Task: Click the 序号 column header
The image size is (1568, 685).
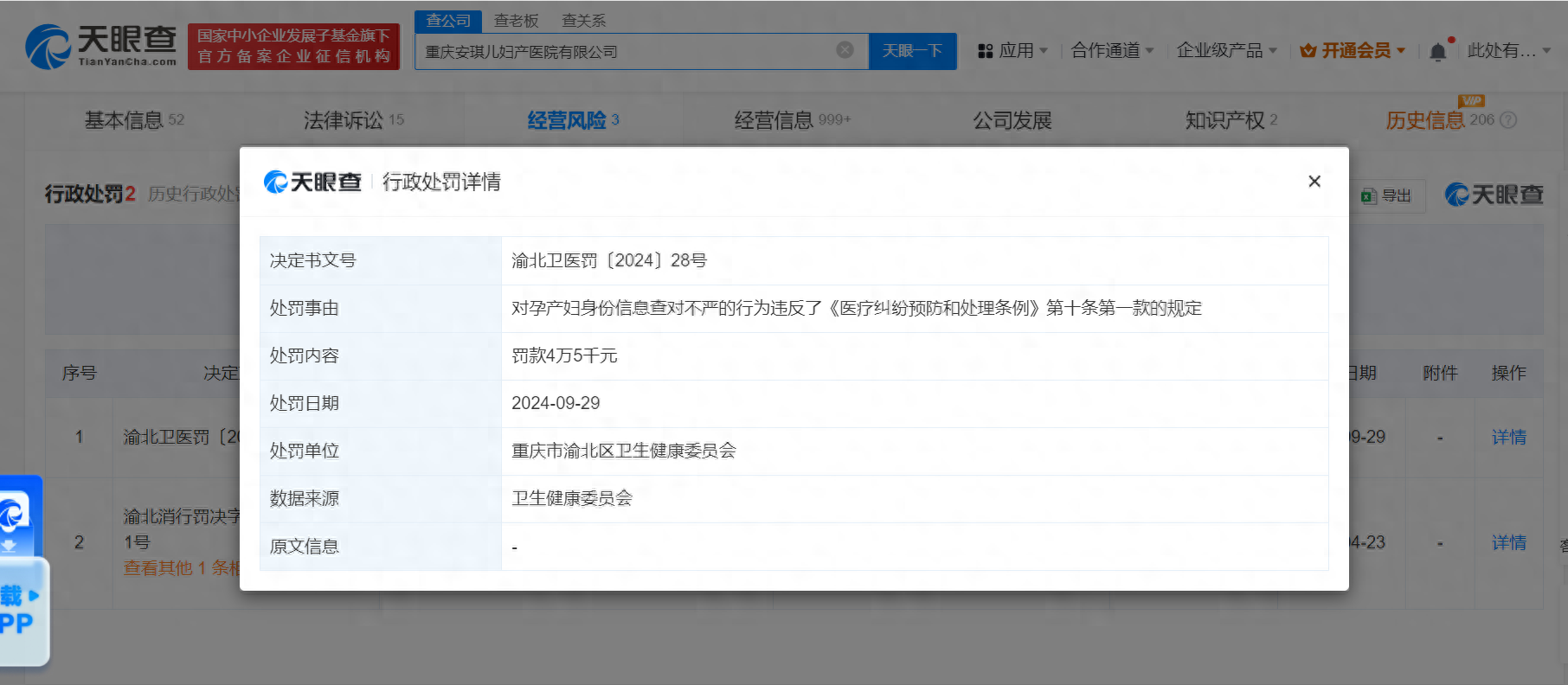Action: click(79, 373)
